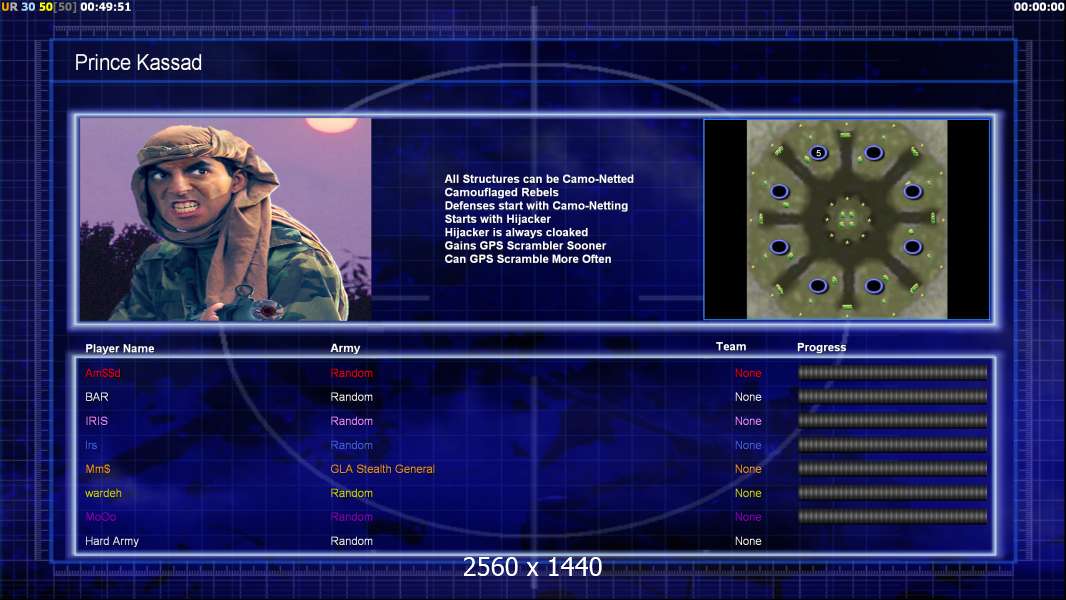Click "Gains GPS Scrambler Sooner" line
Image resolution: width=1066 pixels, height=600 pixels.
[x=525, y=245]
